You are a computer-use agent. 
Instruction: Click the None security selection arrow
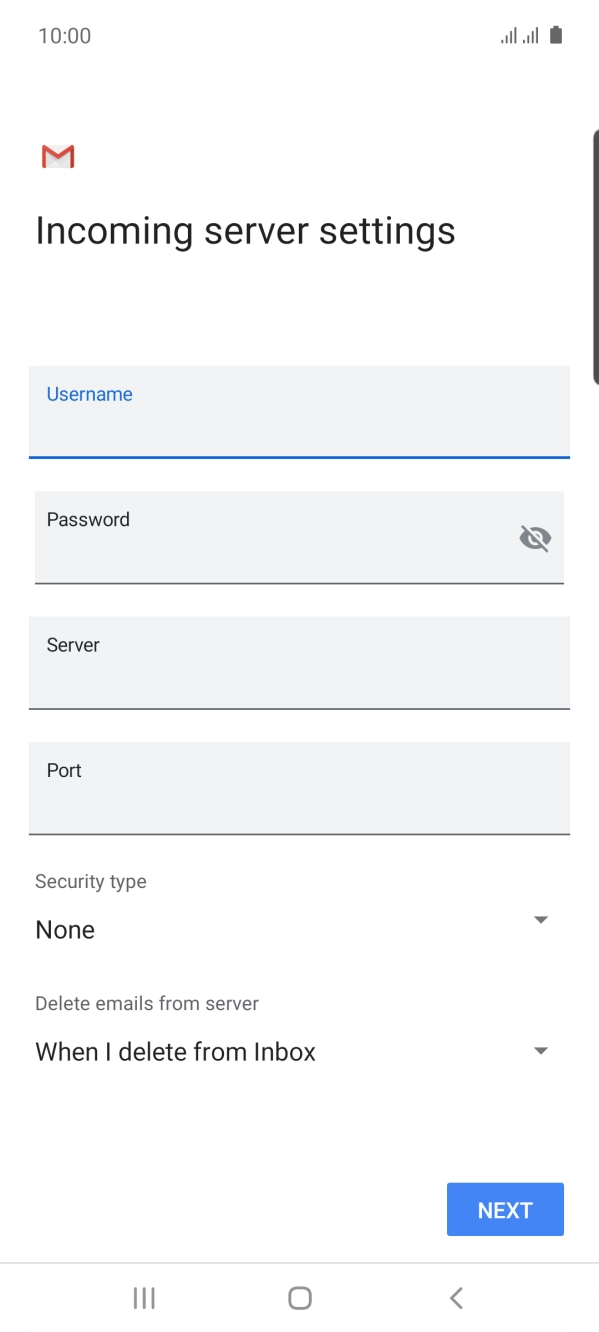pyautogui.click(x=540, y=919)
